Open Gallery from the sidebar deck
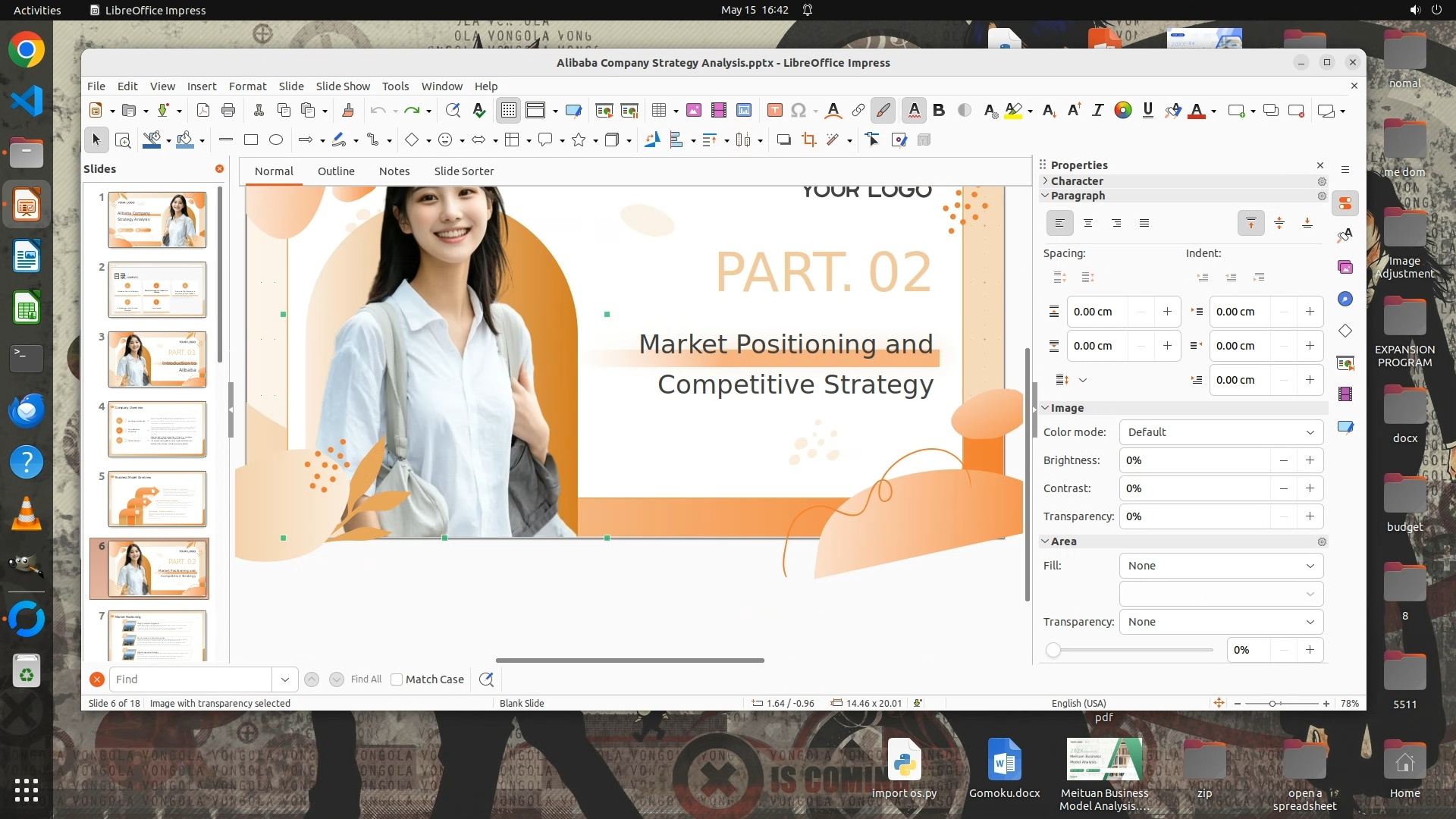 pyautogui.click(x=1345, y=267)
